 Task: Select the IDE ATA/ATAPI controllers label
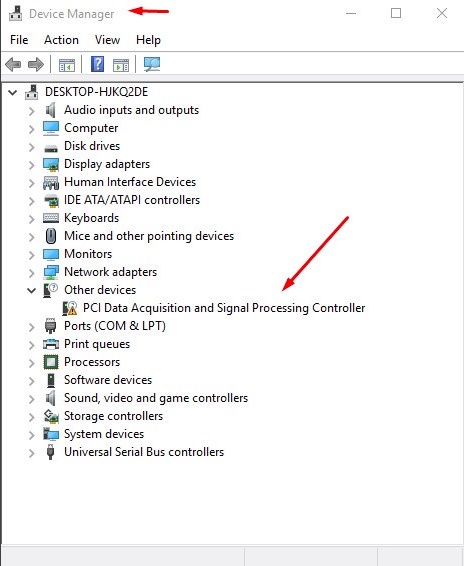(x=132, y=200)
